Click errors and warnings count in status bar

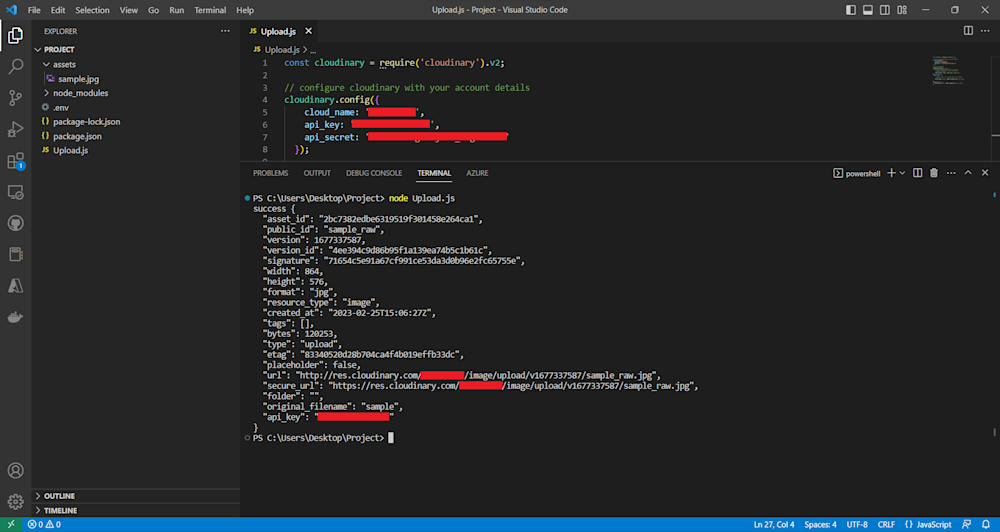[x=44, y=524]
